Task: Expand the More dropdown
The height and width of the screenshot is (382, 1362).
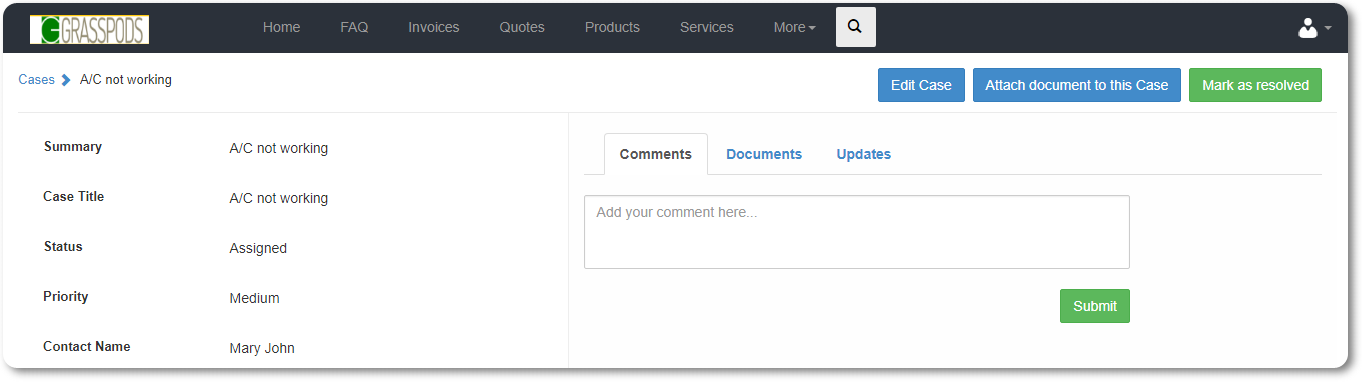Action: point(794,27)
